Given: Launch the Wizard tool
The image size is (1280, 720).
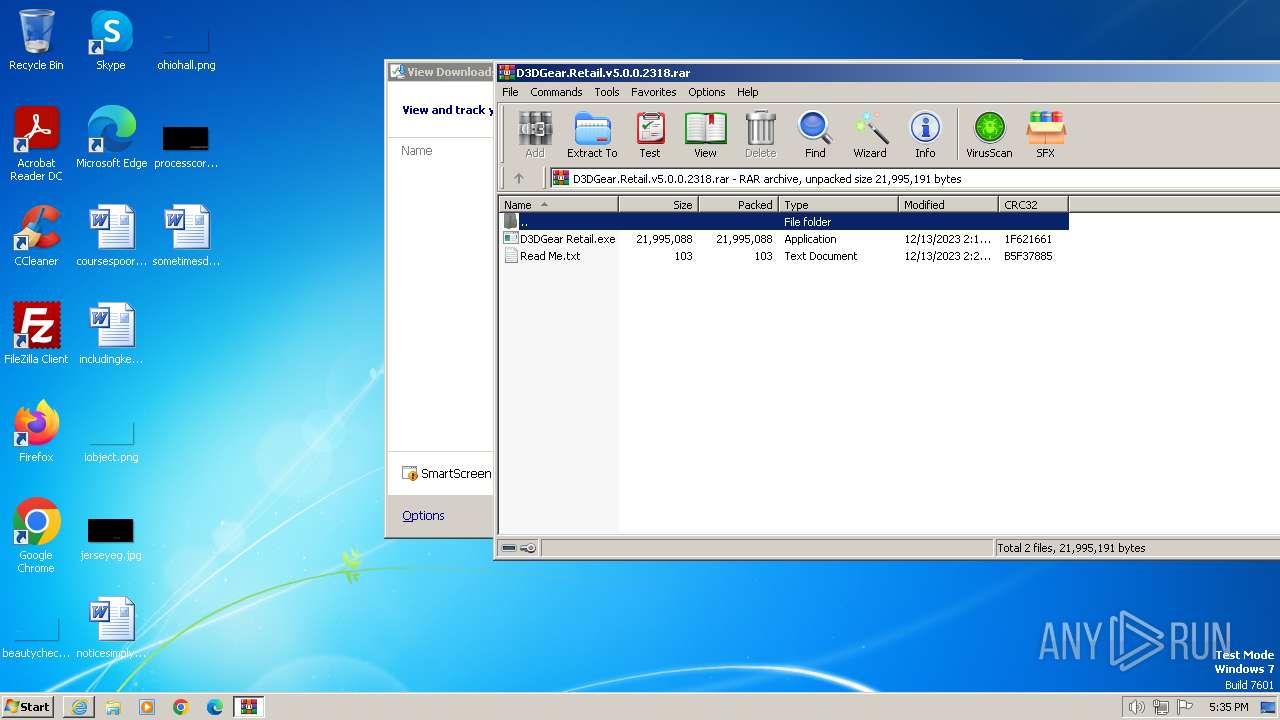Looking at the screenshot, I should [x=870, y=135].
